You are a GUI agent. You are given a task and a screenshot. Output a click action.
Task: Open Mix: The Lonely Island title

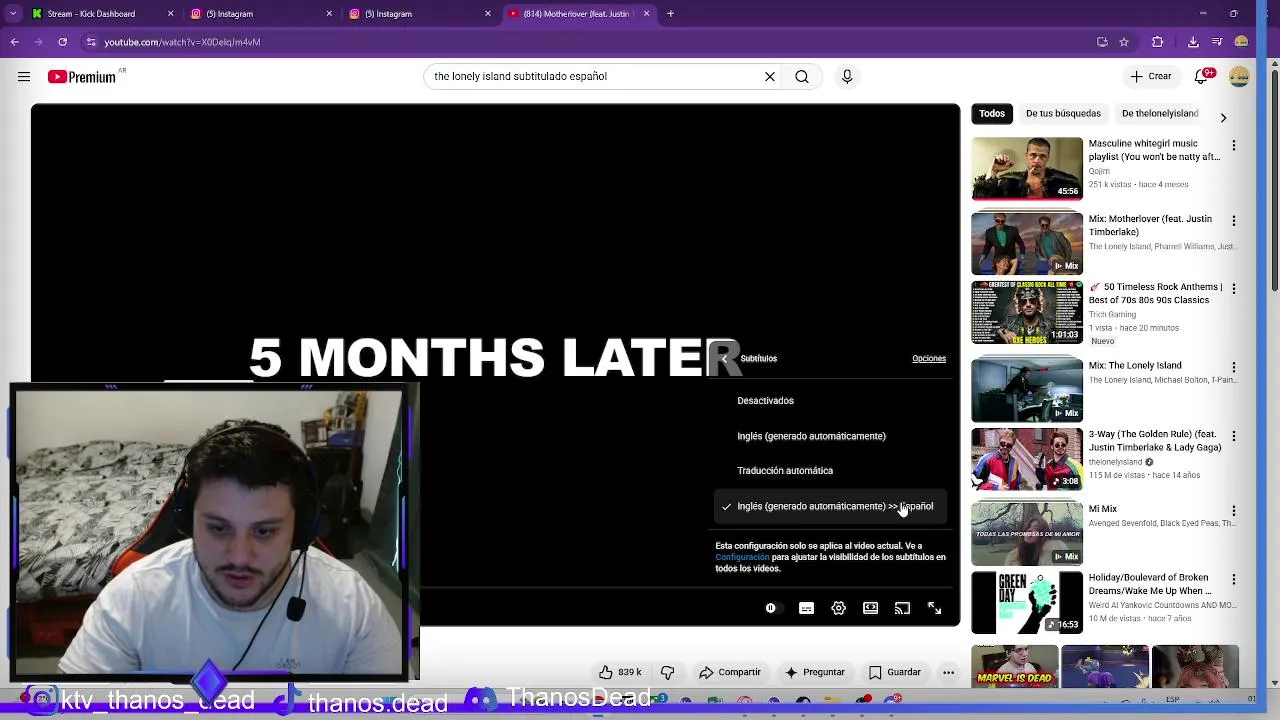click(1135, 365)
